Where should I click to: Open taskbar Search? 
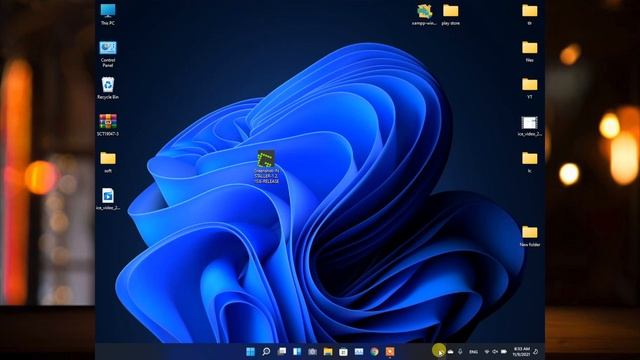coord(266,351)
